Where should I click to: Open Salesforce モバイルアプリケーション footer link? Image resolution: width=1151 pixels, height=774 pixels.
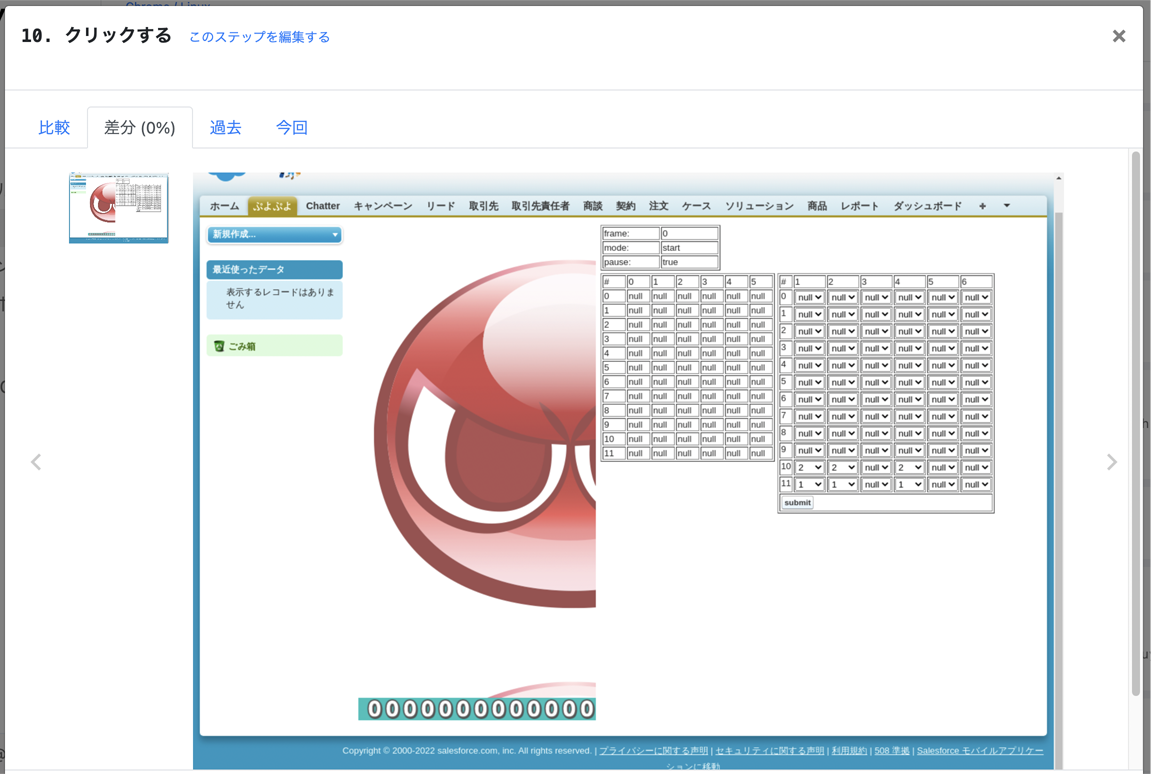[x=980, y=751]
